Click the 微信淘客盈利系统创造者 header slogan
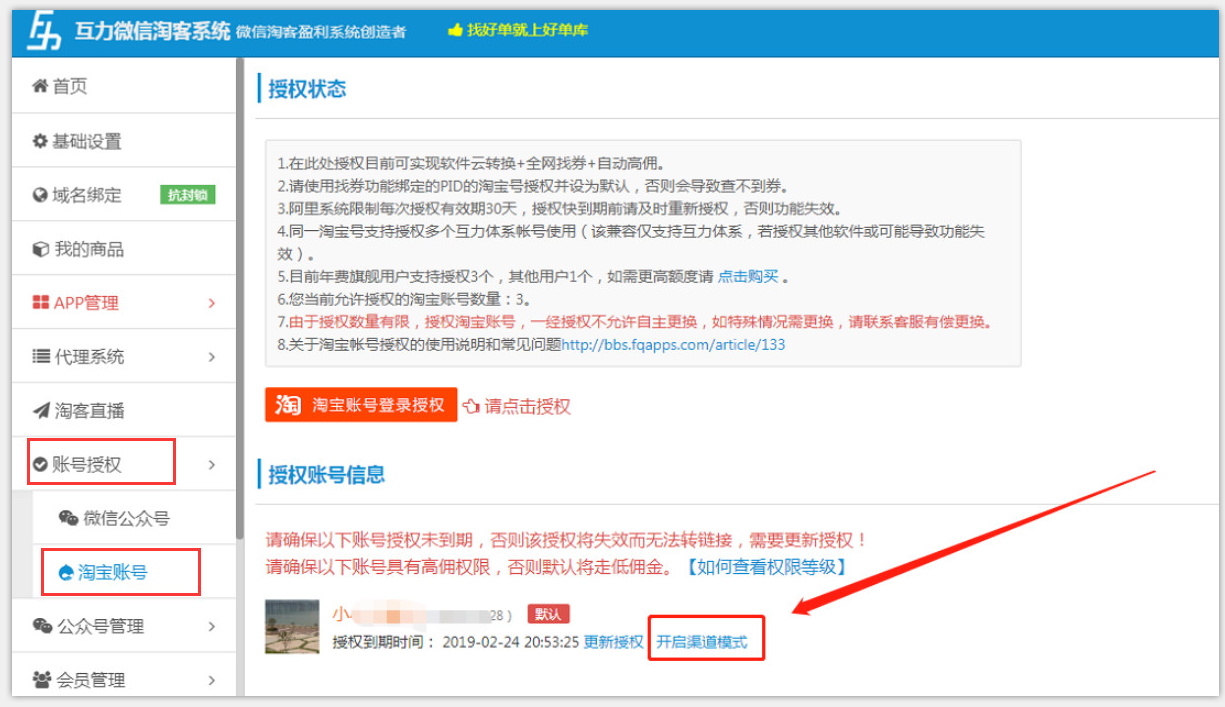Viewport: 1225px width, 707px height. (322, 32)
